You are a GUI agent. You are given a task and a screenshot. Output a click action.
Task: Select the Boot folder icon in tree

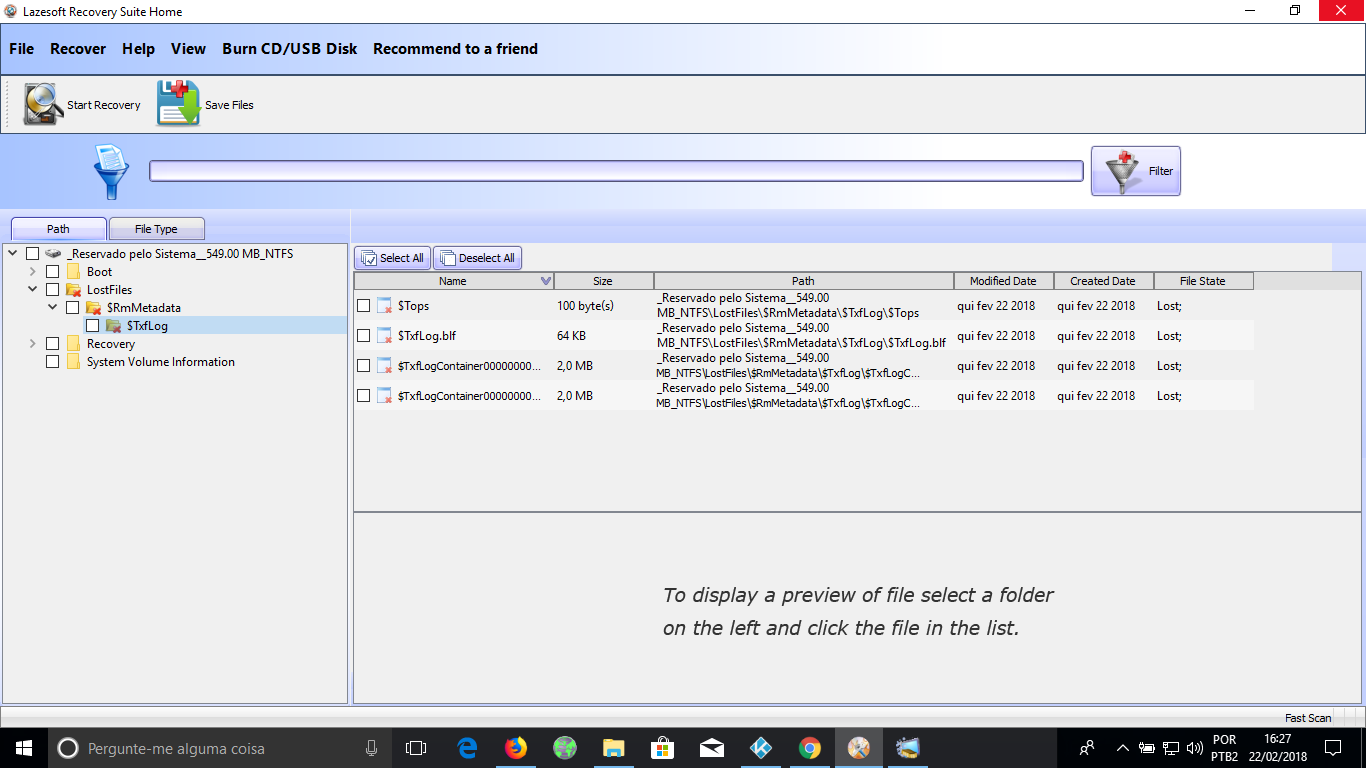[73, 272]
